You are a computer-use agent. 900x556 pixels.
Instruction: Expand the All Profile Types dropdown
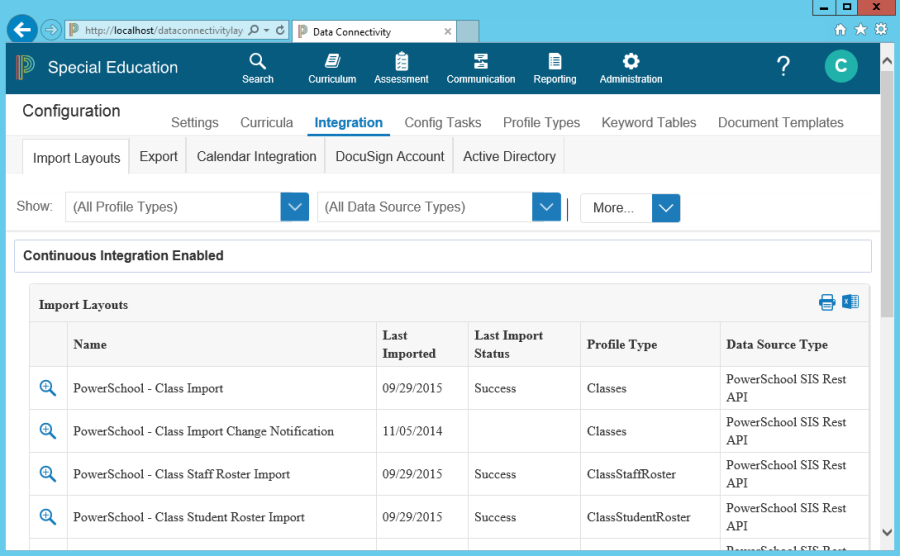(294, 207)
